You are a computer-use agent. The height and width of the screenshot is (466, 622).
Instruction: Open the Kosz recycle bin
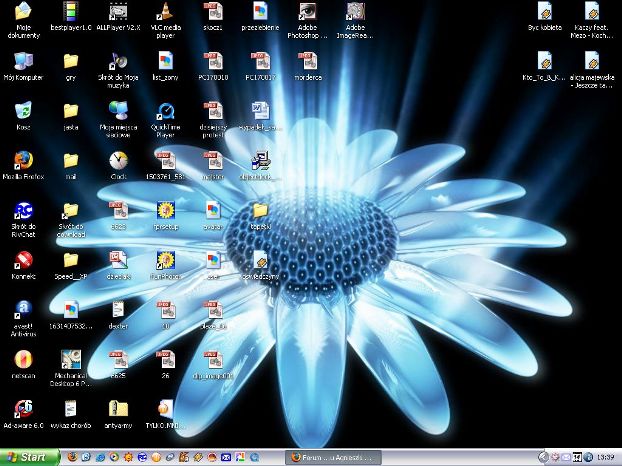[23, 110]
